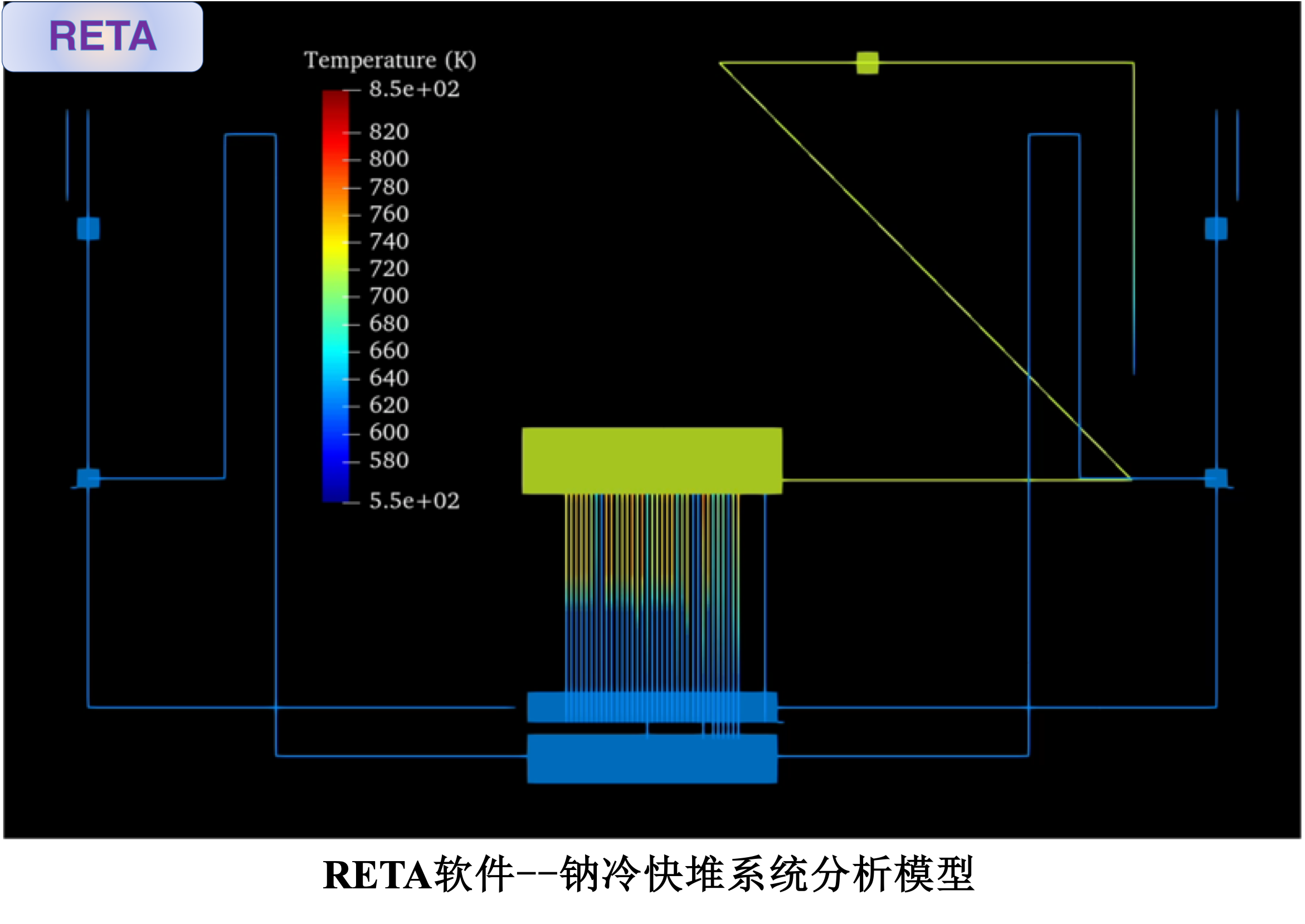Click the 780 legend tick label
Viewport: 1305px width, 924px height.
point(389,187)
